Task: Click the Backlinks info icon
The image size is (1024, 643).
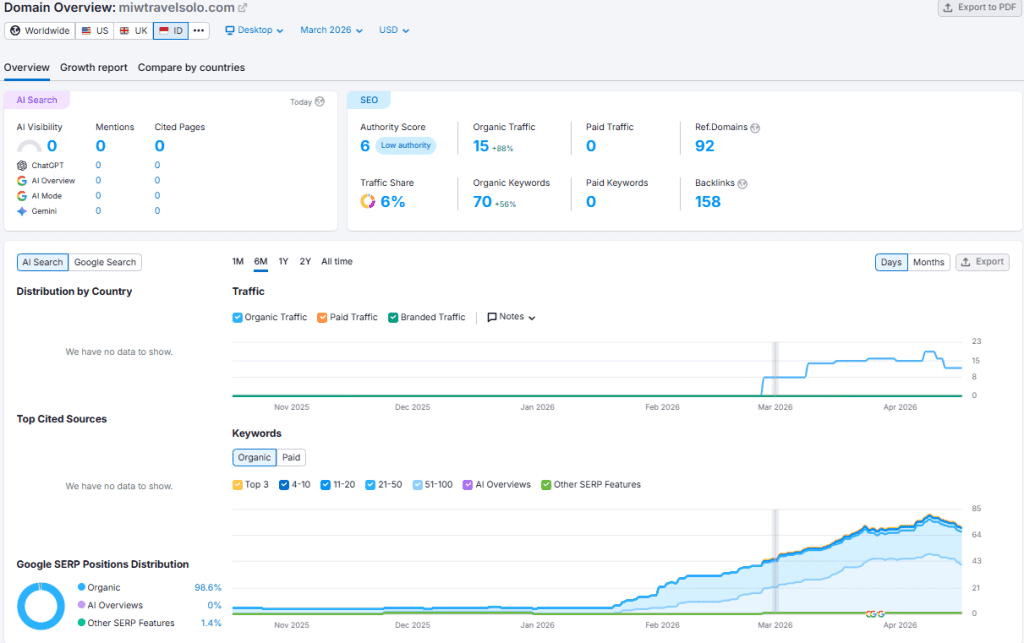Action: pos(743,184)
